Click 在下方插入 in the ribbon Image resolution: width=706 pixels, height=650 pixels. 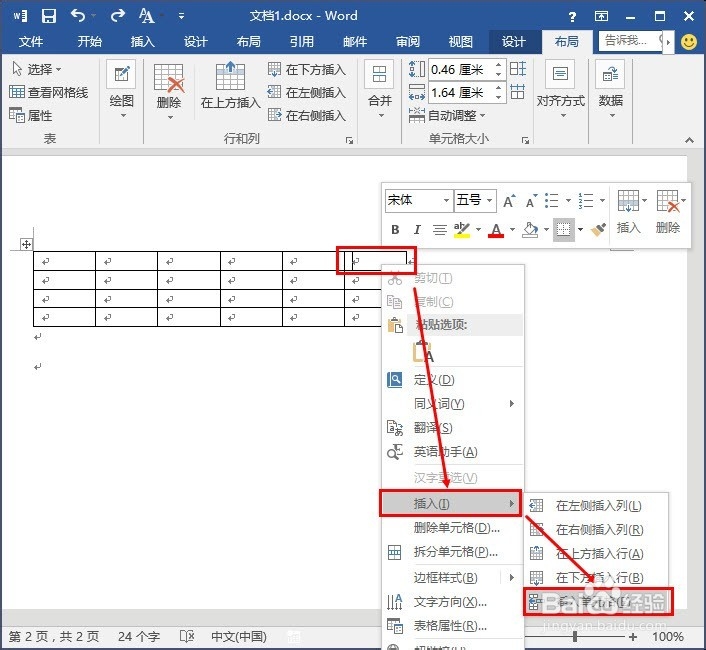pos(307,69)
